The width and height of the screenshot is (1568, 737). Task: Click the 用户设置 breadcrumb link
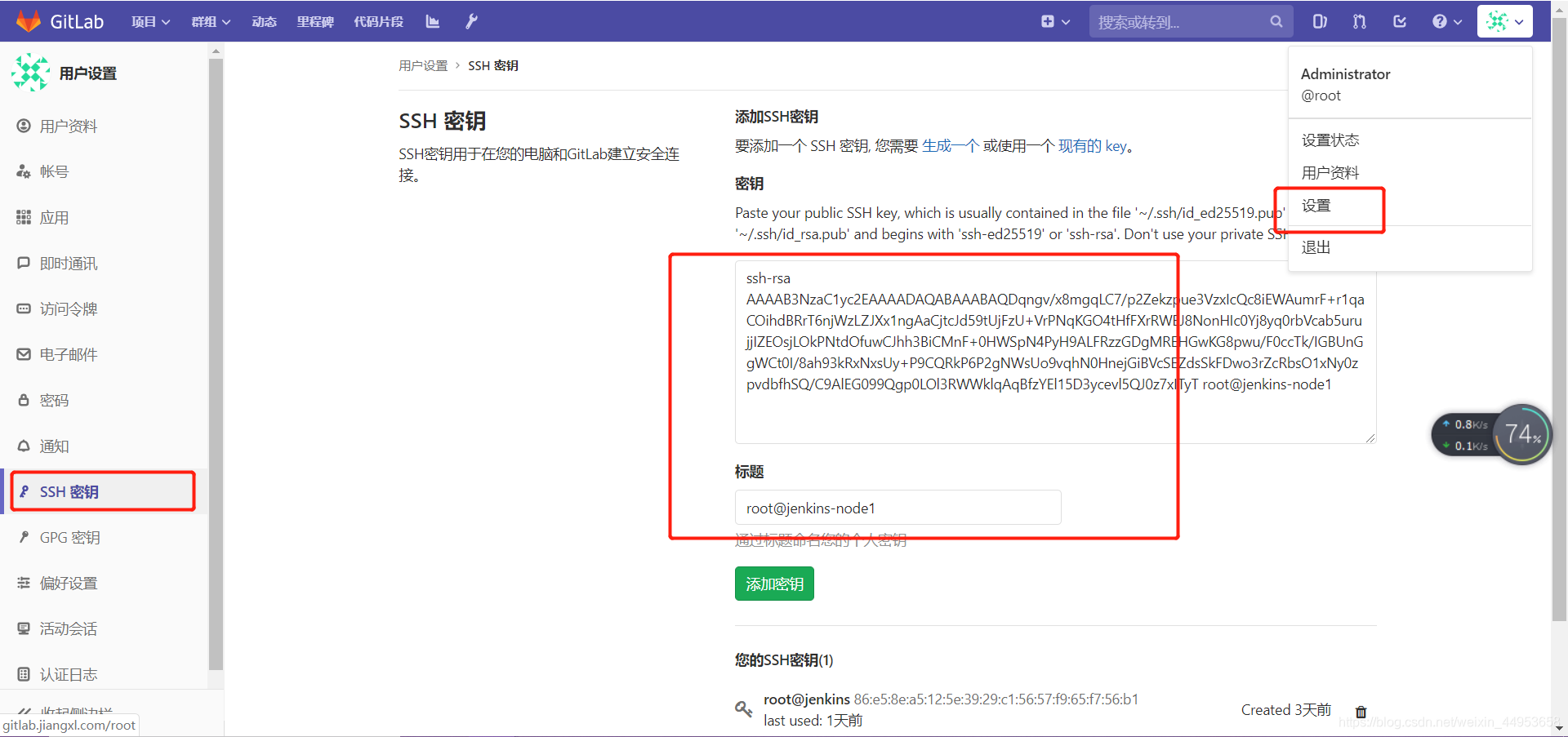point(423,66)
